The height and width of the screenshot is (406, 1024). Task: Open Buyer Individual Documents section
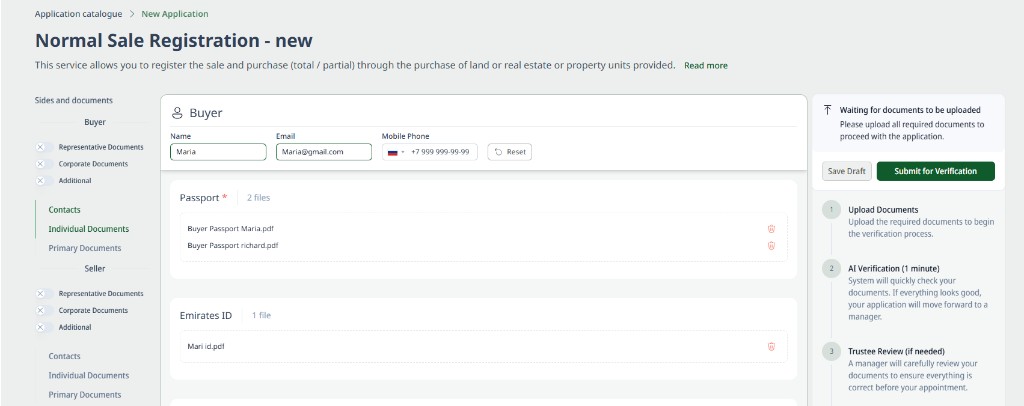[x=89, y=229]
